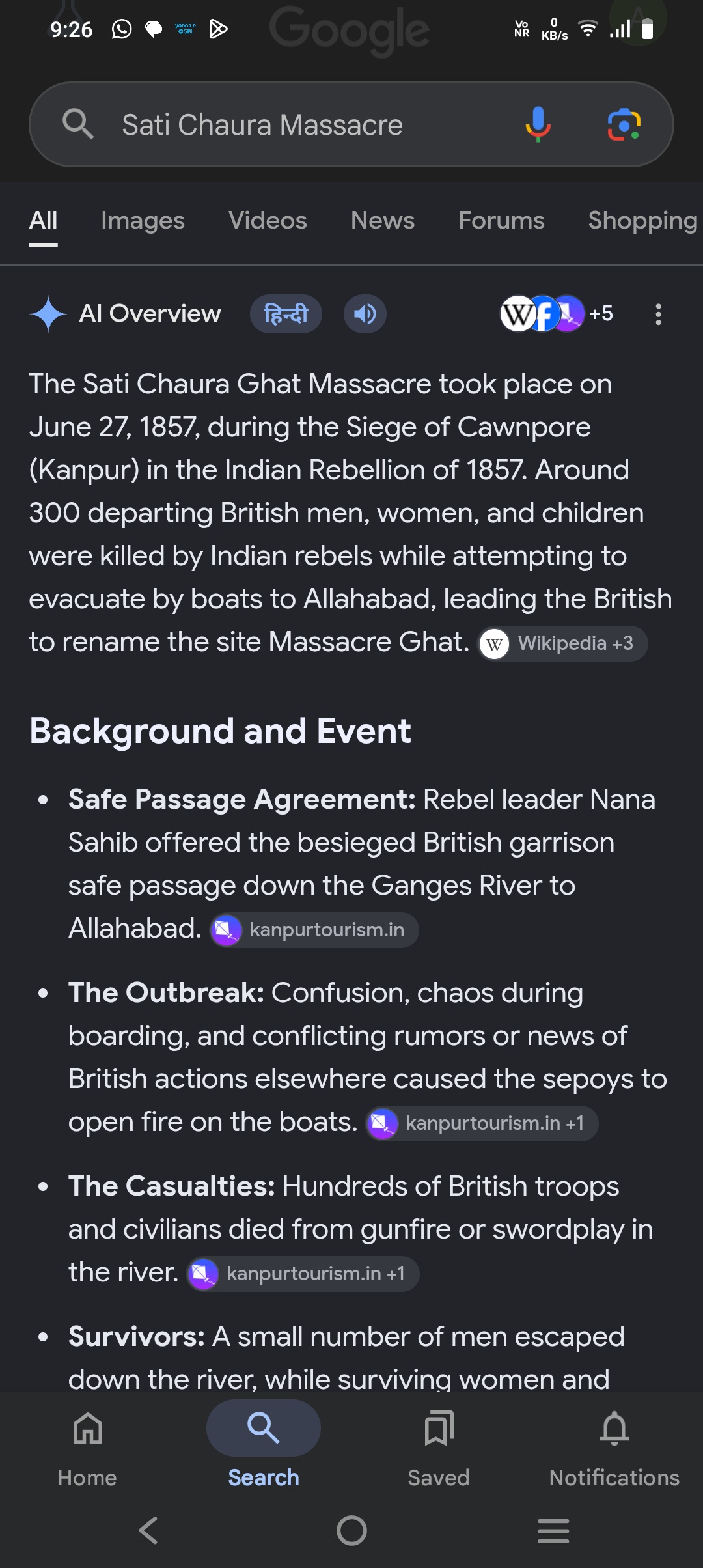This screenshot has height=1568, width=703.
Task: Expand kanpurtourism.in +1 chip under The Outbreak
Action: [x=482, y=1123]
